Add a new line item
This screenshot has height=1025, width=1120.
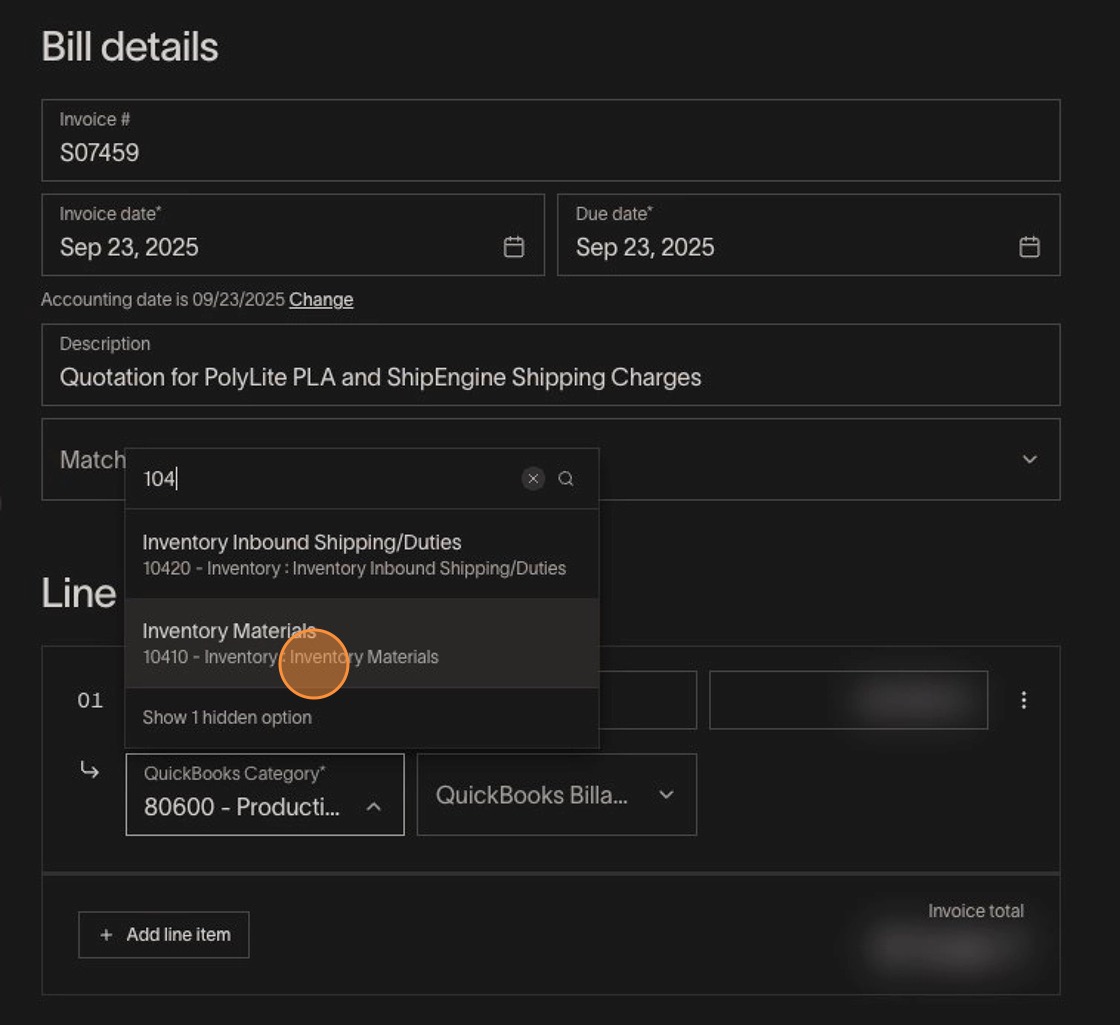164,935
